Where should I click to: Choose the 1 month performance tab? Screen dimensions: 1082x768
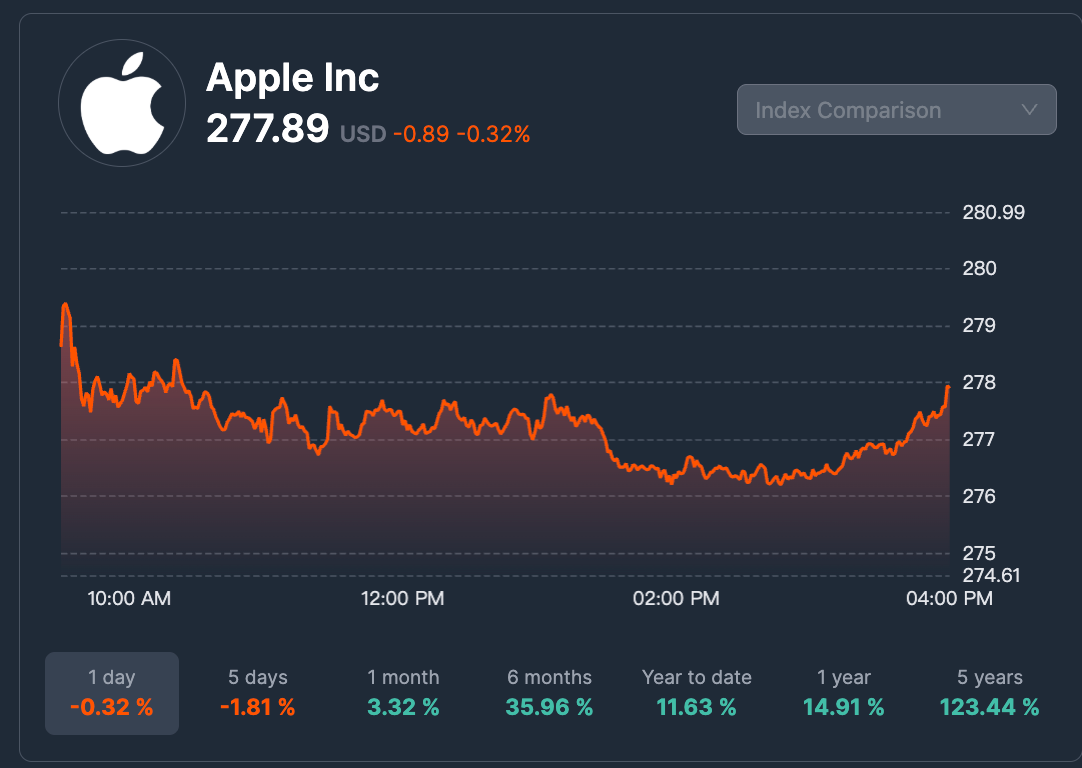point(403,693)
